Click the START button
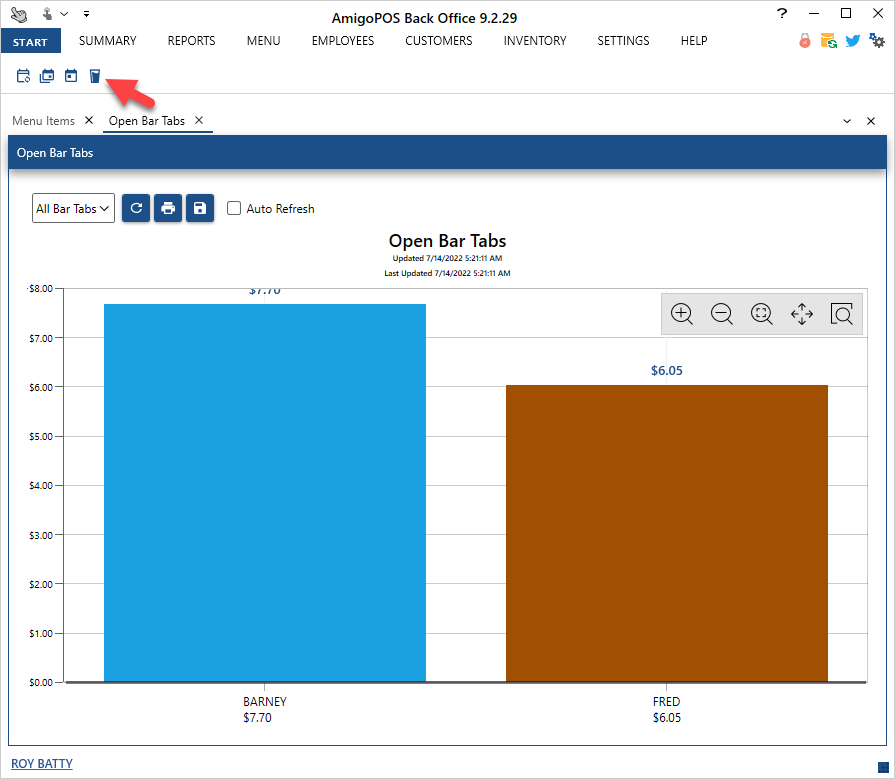This screenshot has height=779, width=895. click(31, 41)
